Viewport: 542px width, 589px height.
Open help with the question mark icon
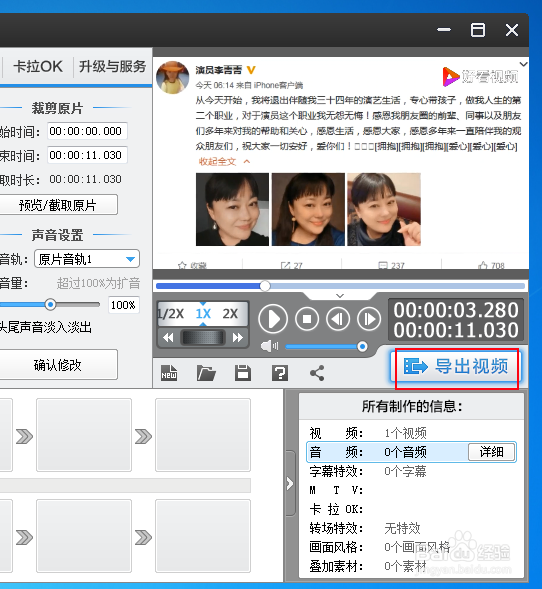(x=280, y=373)
